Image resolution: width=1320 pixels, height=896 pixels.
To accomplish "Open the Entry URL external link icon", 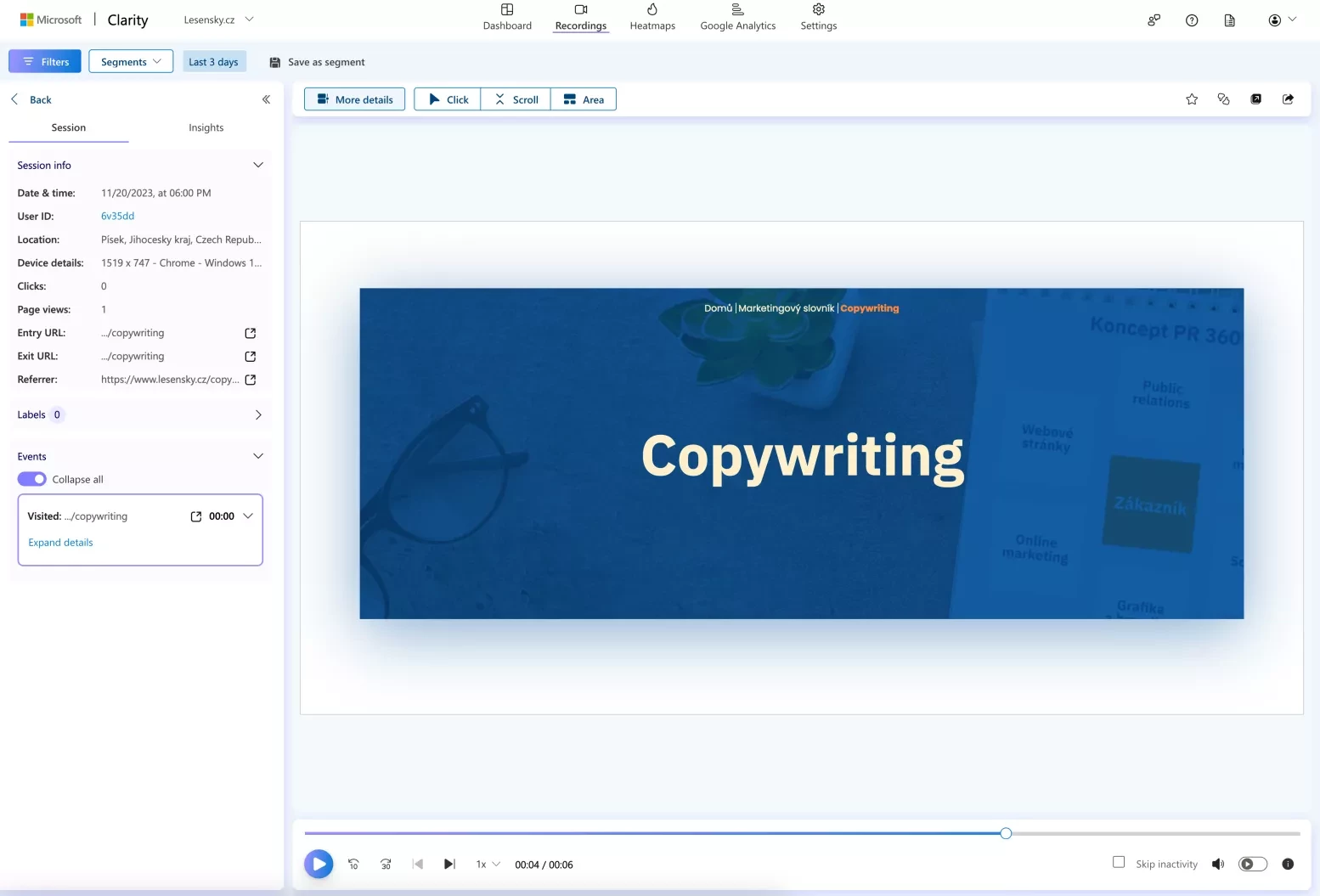I will click(x=250, y=333).
